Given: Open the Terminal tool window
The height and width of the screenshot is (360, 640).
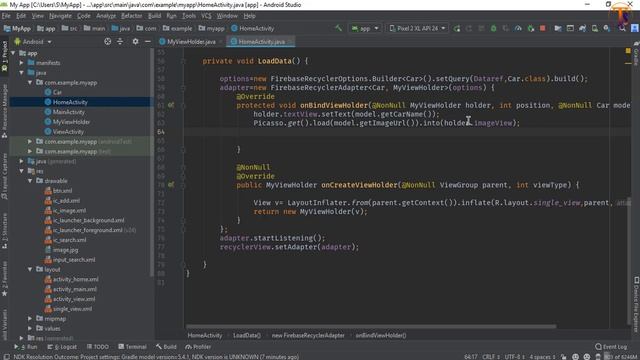Looking at the screenshot, I should tap(132, 347).
